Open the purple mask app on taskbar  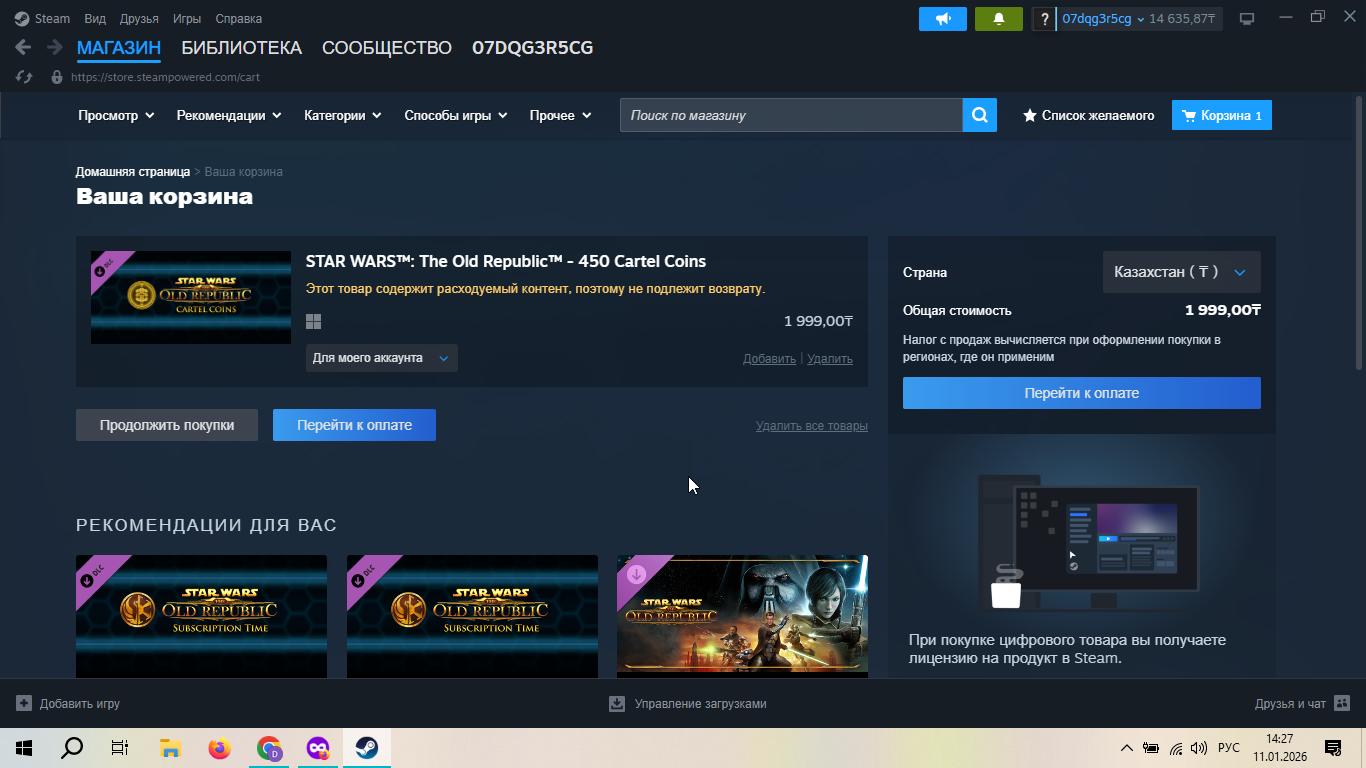[x=318, y=748]
